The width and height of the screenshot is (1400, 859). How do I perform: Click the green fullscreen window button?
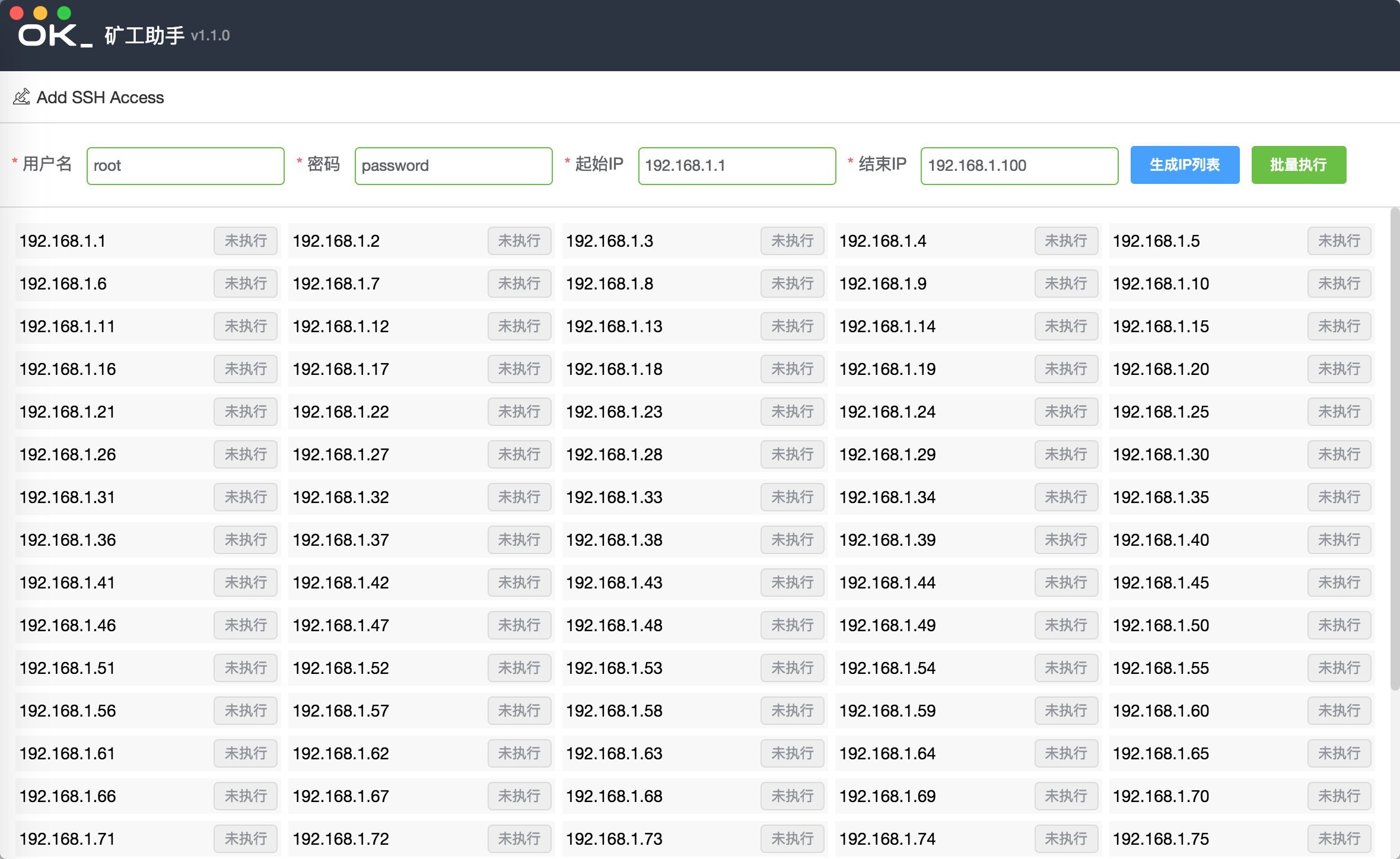tap(64, 12)
